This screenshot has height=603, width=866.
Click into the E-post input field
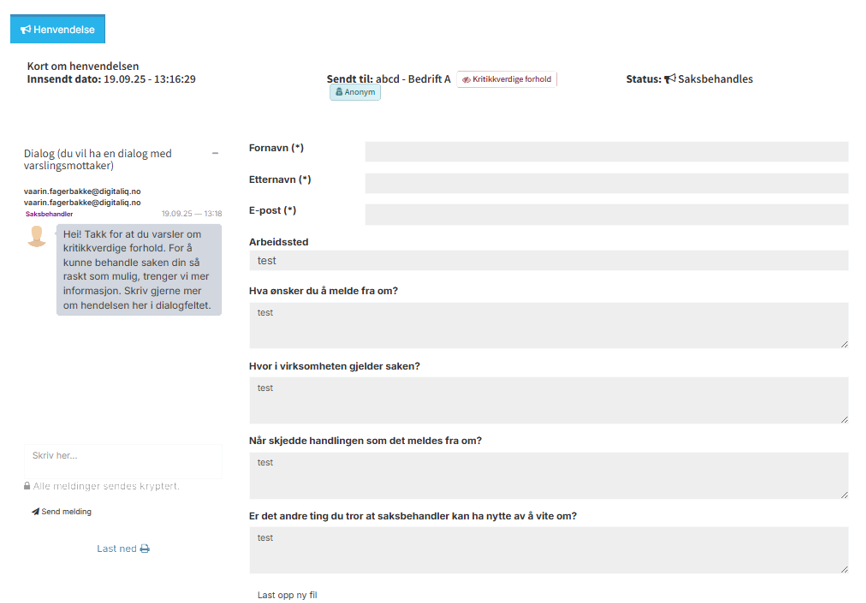[x=606, y=214]
